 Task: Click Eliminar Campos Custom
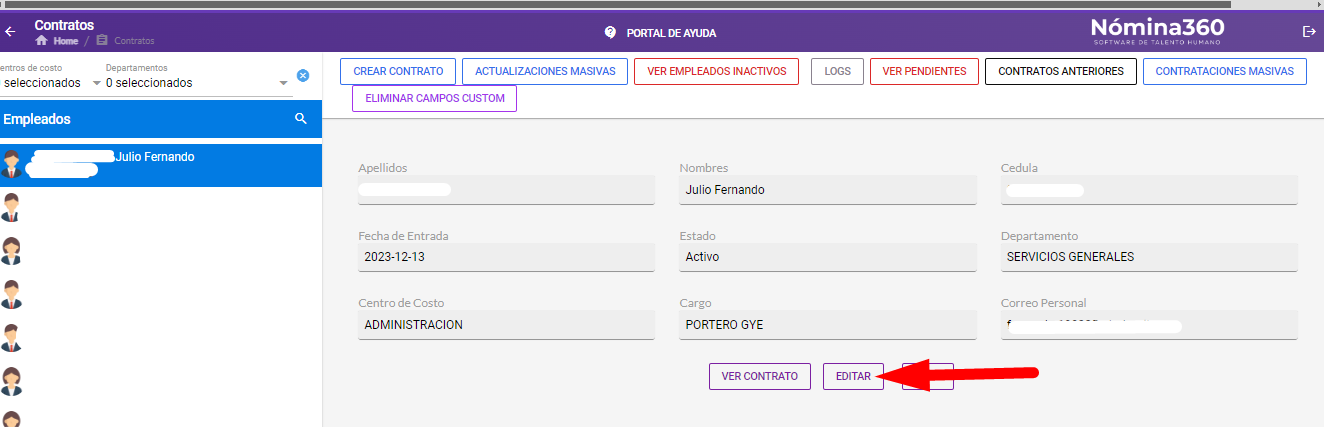[435, 99]
